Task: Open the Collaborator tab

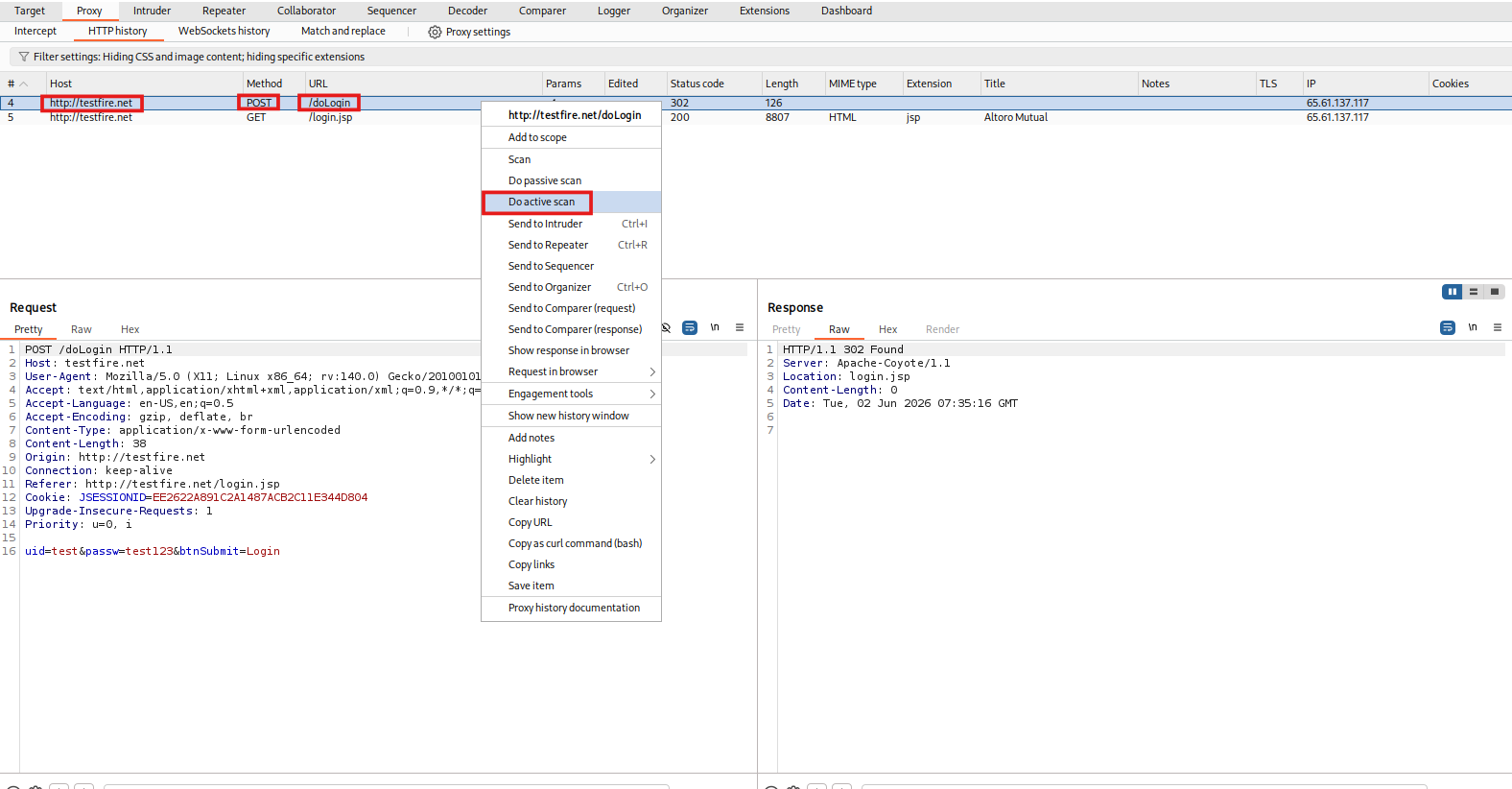Action: point(306,11)
